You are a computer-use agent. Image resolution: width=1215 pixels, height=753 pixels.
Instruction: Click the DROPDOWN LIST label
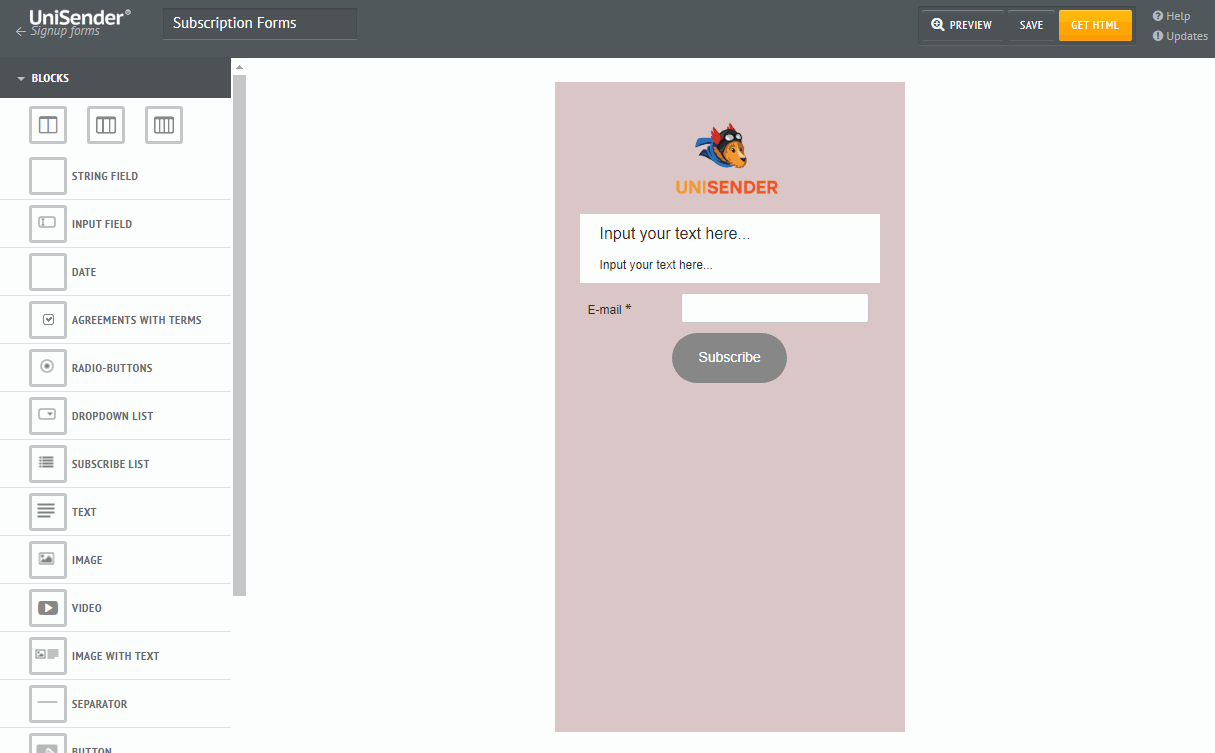pos(113,416)
